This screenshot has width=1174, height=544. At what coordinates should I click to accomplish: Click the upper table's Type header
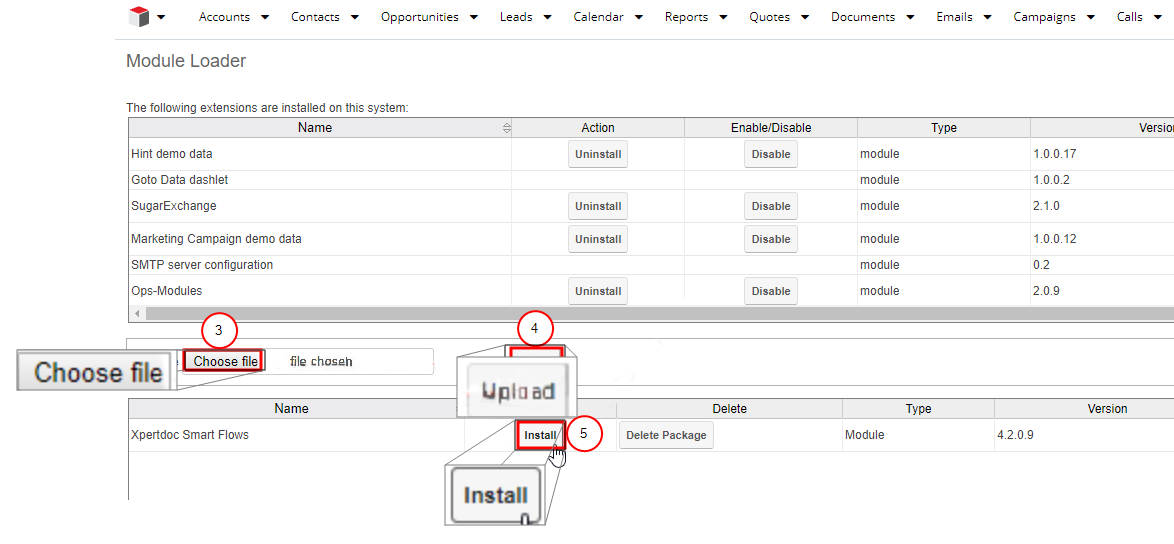(943, 128)
